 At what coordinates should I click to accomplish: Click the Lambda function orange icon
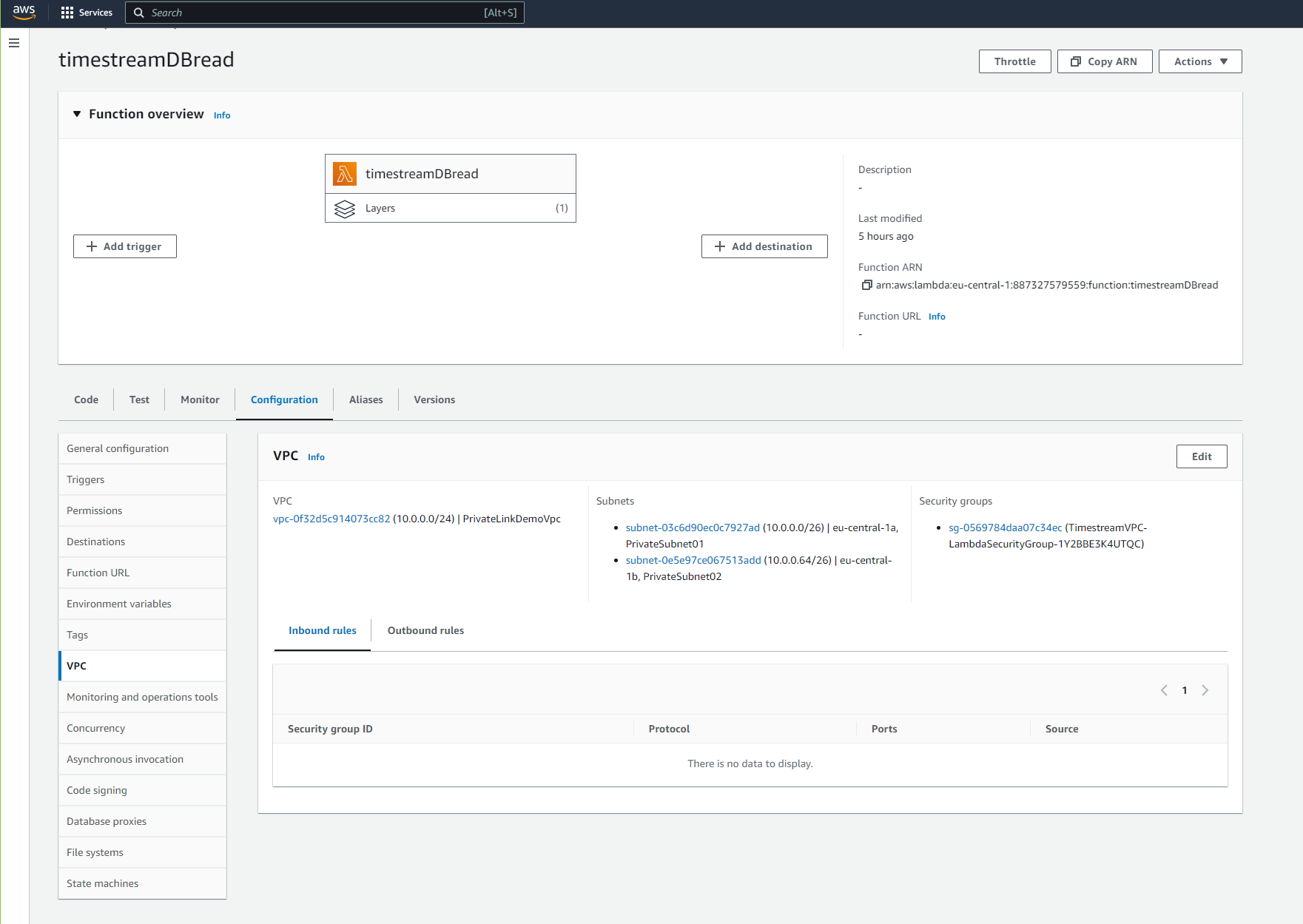pyautogui.click(x=345, y=174)
